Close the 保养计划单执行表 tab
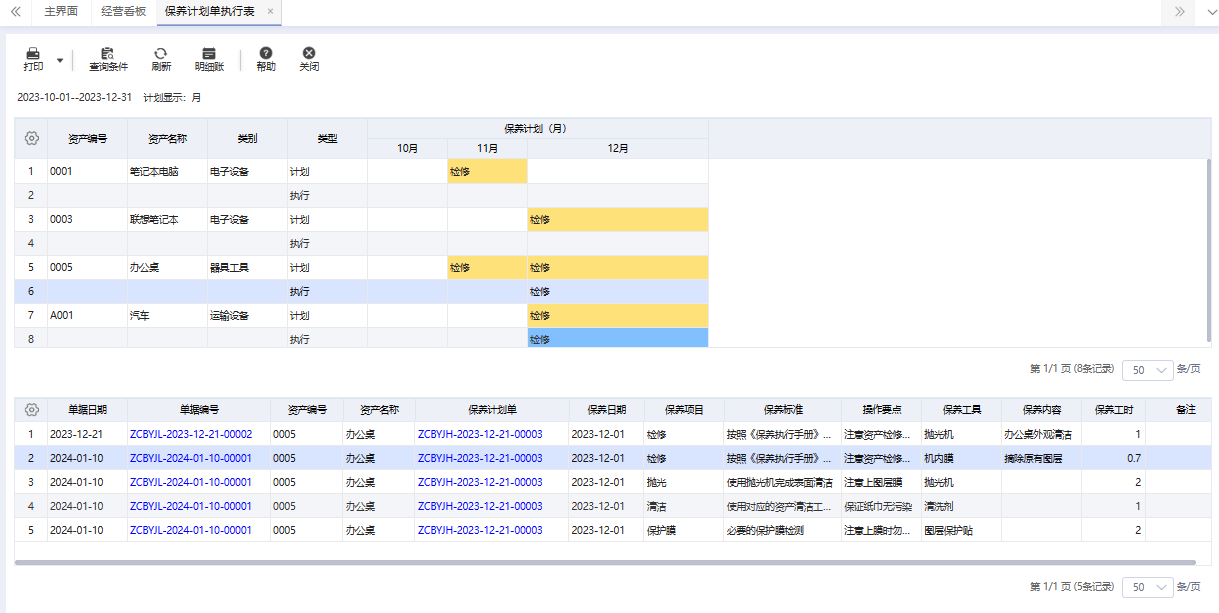Viewport: 1219px width, 613px height. (x=270, y=12)
